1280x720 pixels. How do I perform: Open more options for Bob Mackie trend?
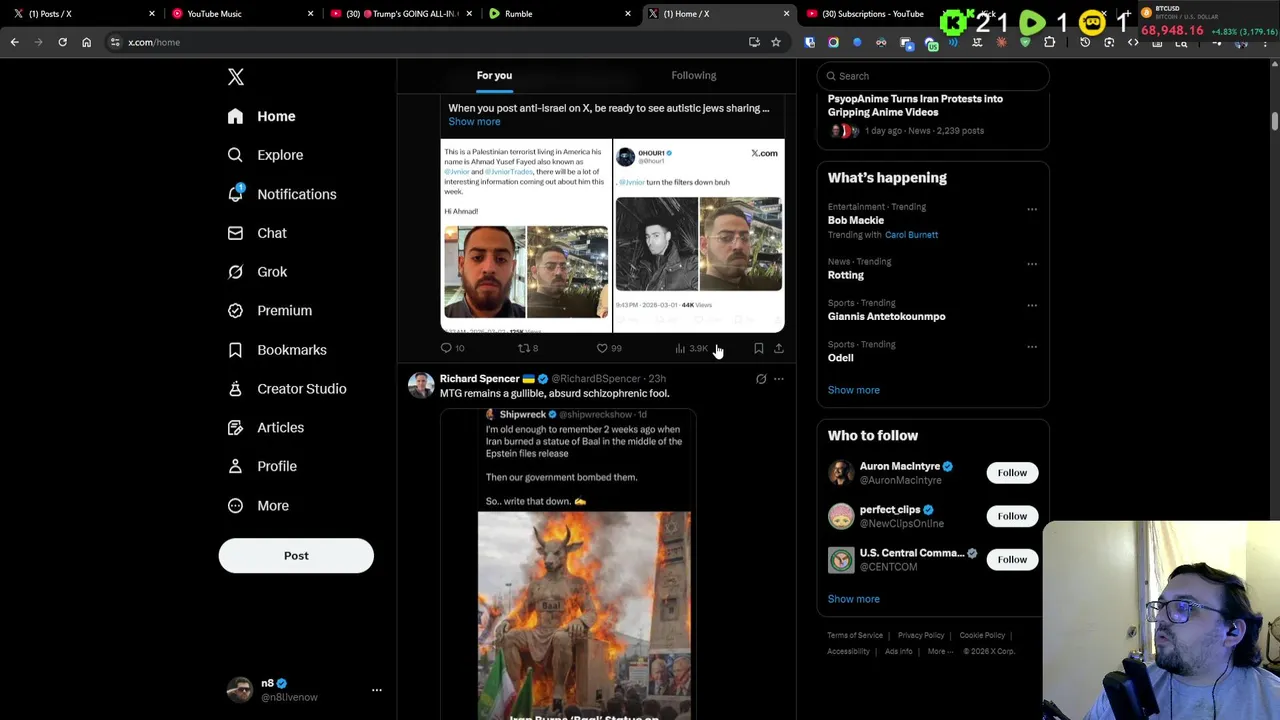pyautogui.click(x=1032, y=210)
